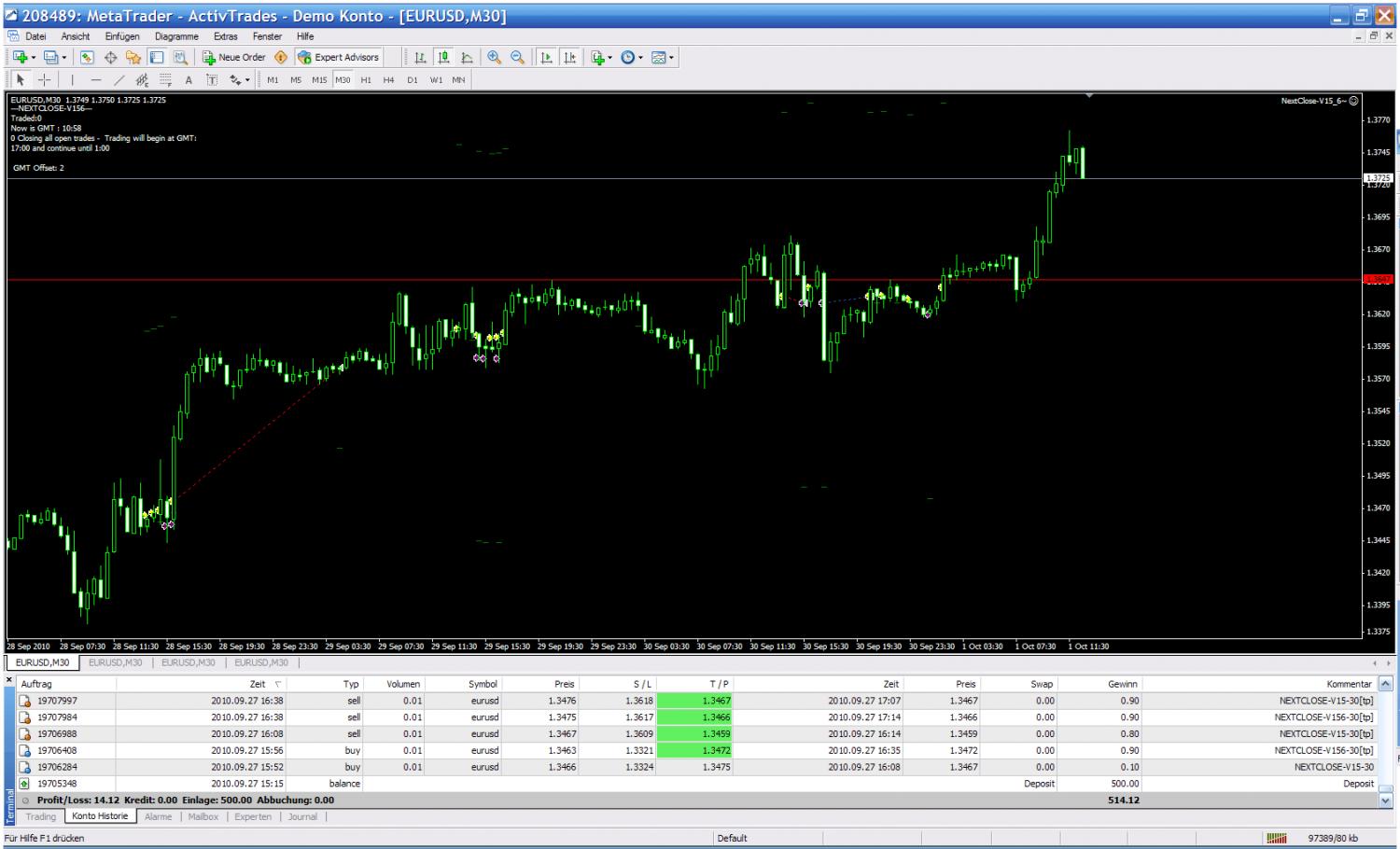Close the Terminal panel with the x

pyautogui.click(x=10, y=682)
